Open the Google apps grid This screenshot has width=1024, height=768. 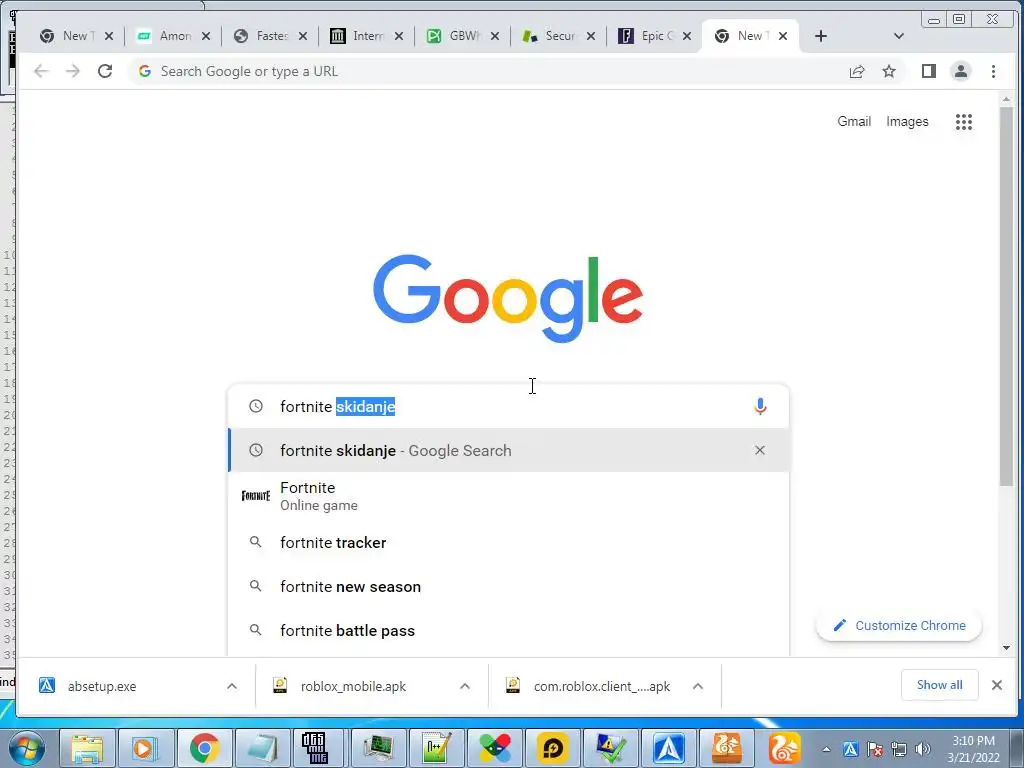pos(963,121)
